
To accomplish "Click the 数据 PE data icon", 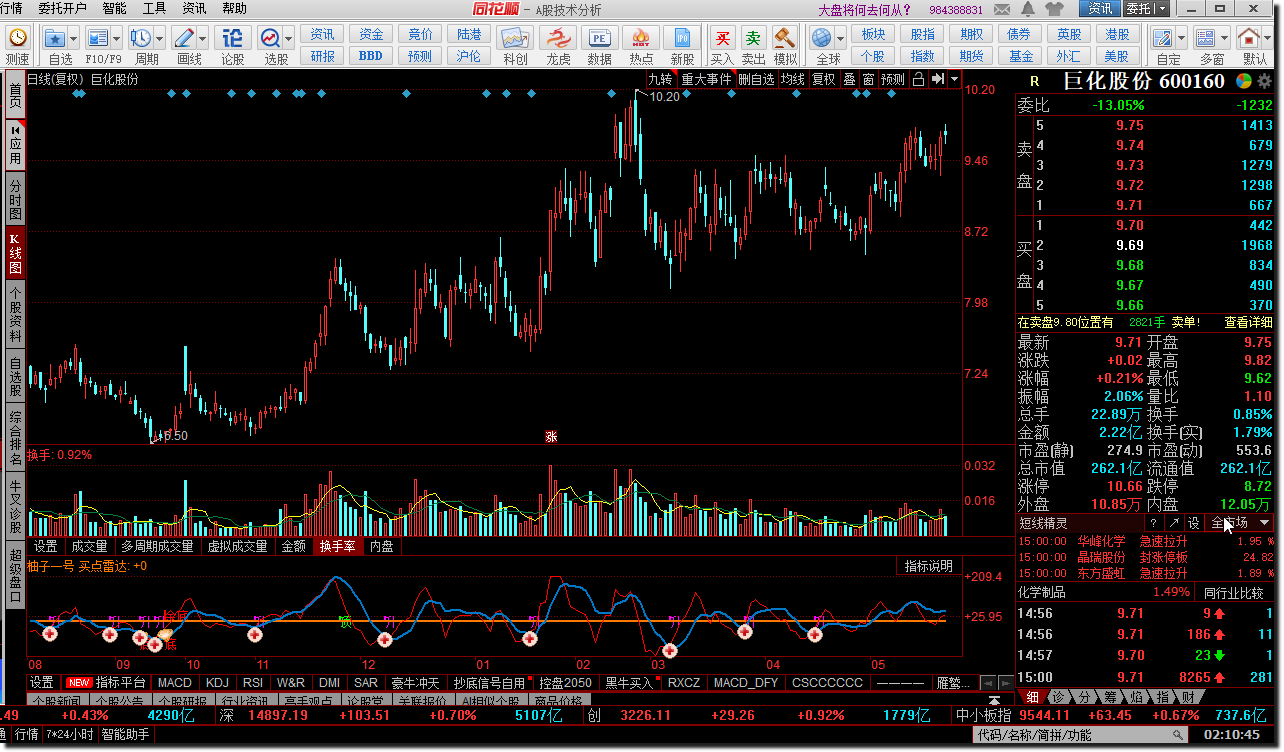I will [x=600, y=38].
